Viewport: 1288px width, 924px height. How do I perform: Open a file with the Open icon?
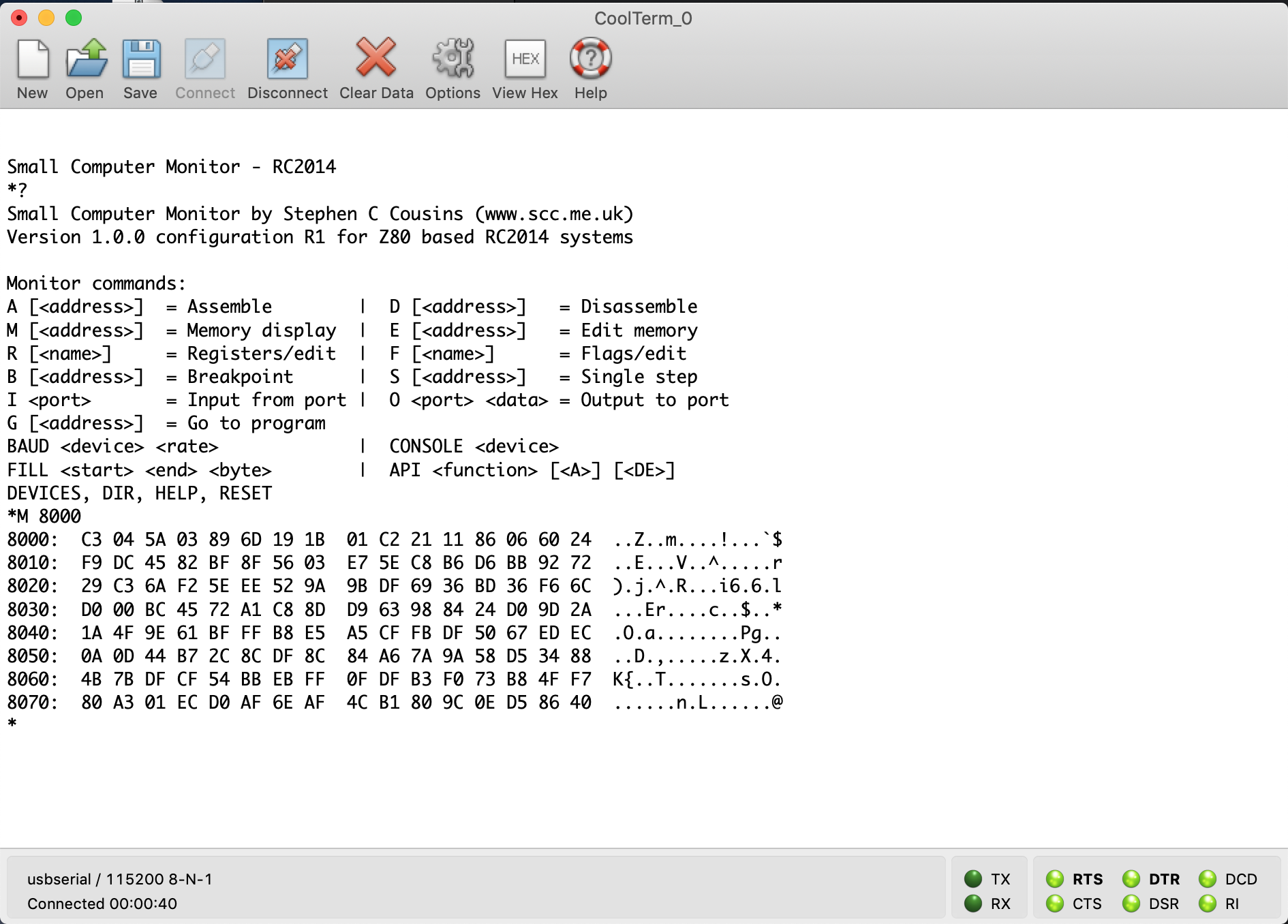86,59
